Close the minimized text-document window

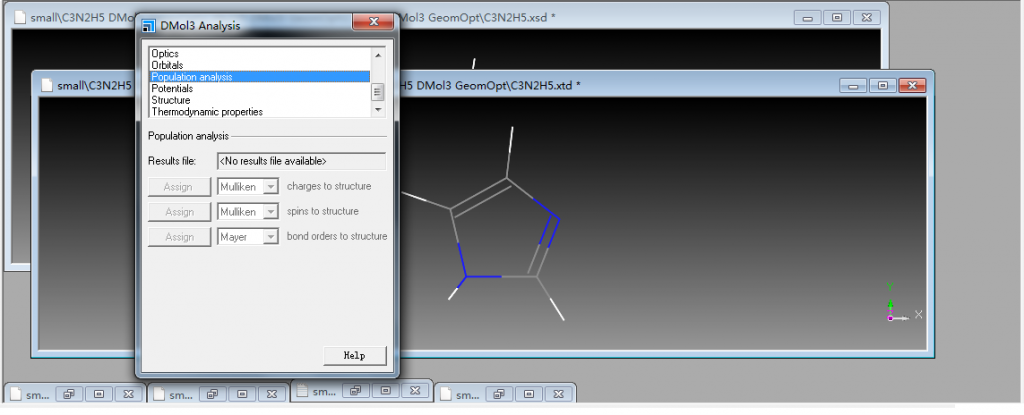(415, 391)
